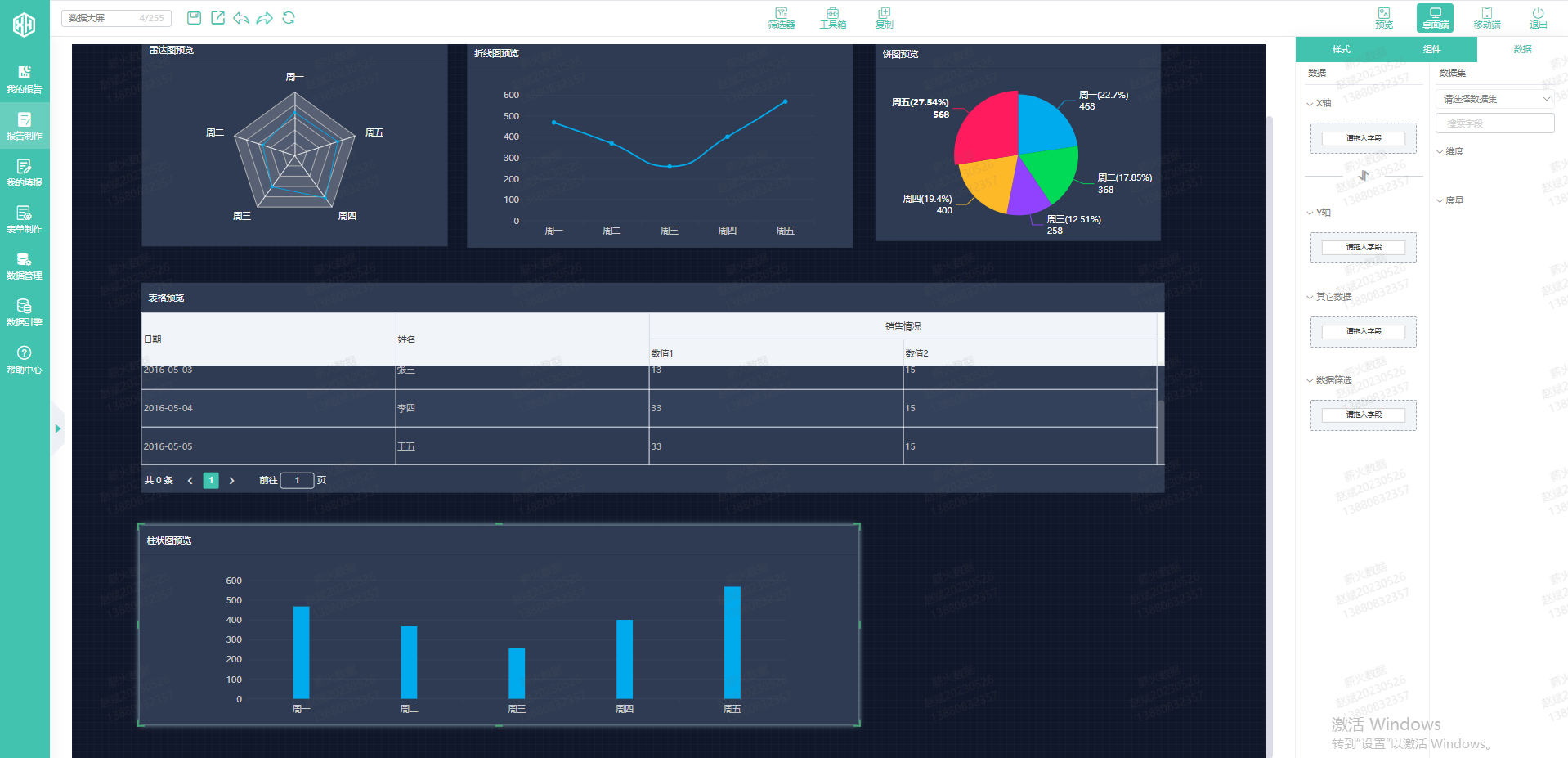
Task: Collapse the X轴 section
Action: (1310, 104)
